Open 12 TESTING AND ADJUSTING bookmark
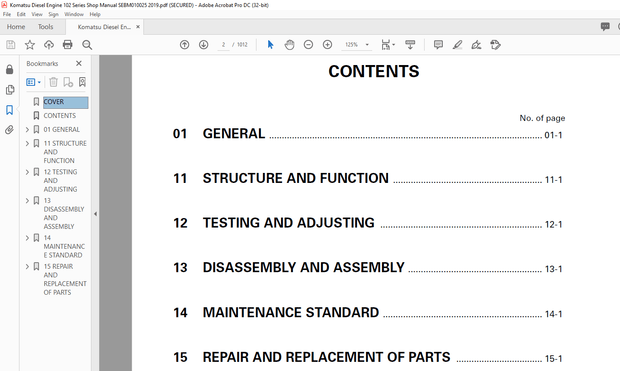The width and height of the screenshot is (620, 371). [x=60, y=180]
